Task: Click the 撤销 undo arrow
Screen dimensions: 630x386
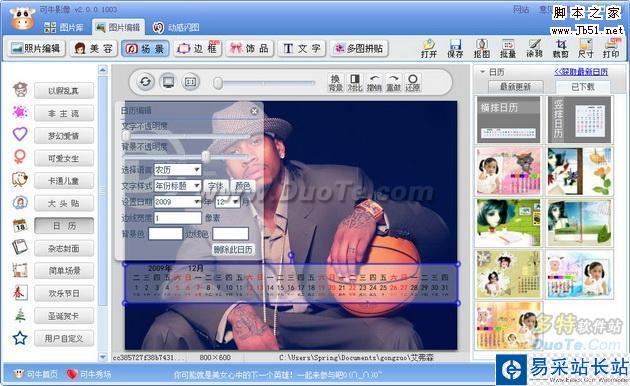Action: click(374, 83)
